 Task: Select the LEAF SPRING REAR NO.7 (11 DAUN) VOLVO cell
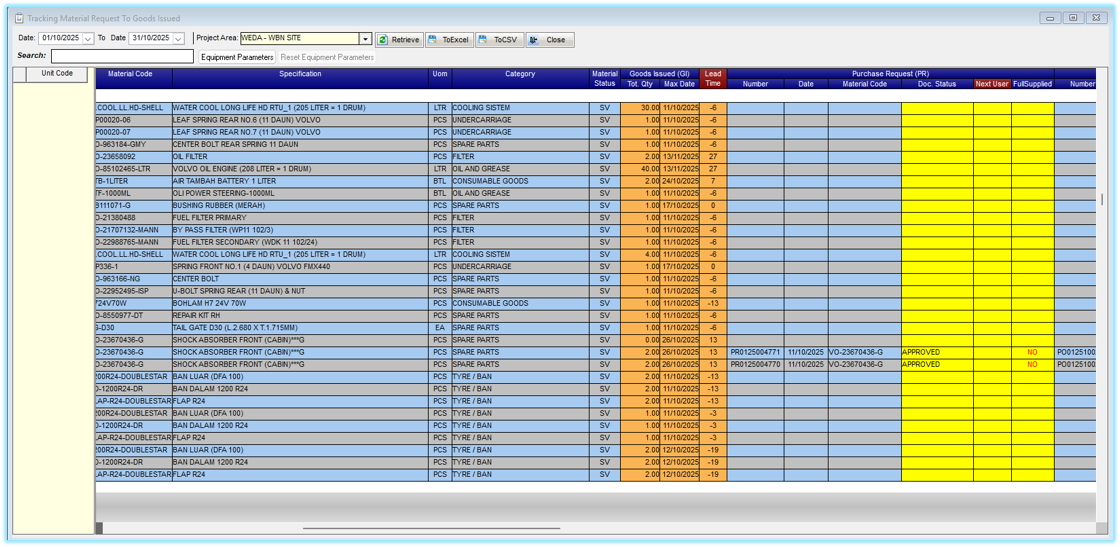click(300, 132)
